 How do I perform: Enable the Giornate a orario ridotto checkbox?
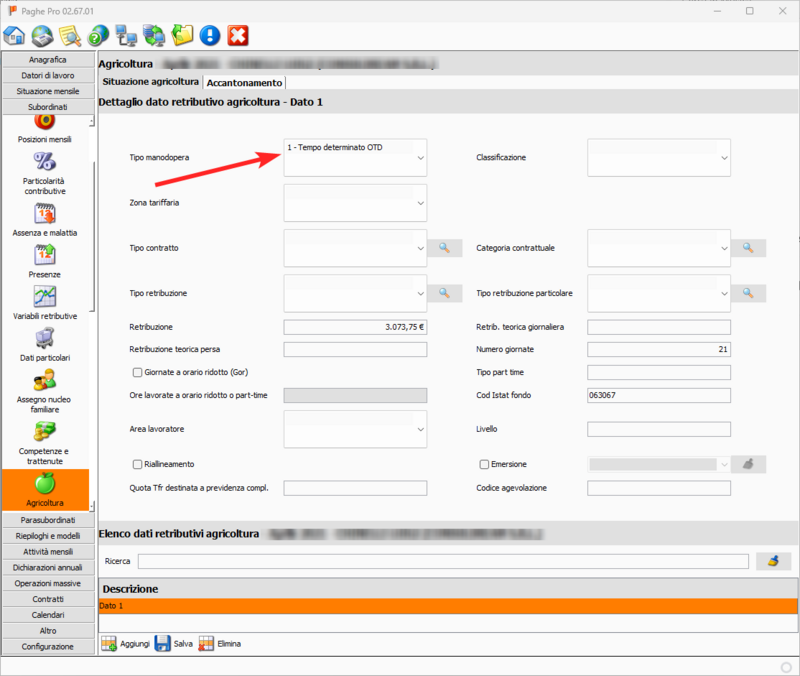click(x=138, y=372)
